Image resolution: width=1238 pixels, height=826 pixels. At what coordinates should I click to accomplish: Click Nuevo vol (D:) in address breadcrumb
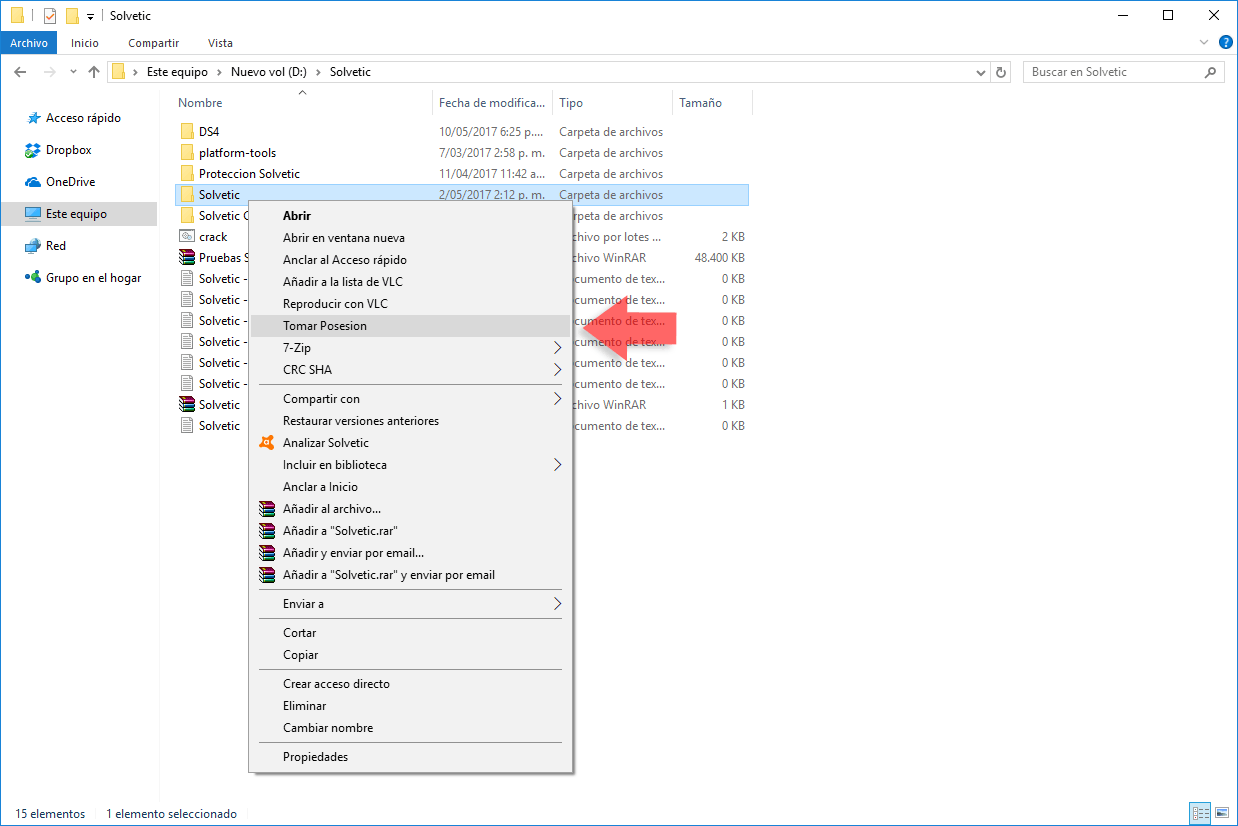268,72
